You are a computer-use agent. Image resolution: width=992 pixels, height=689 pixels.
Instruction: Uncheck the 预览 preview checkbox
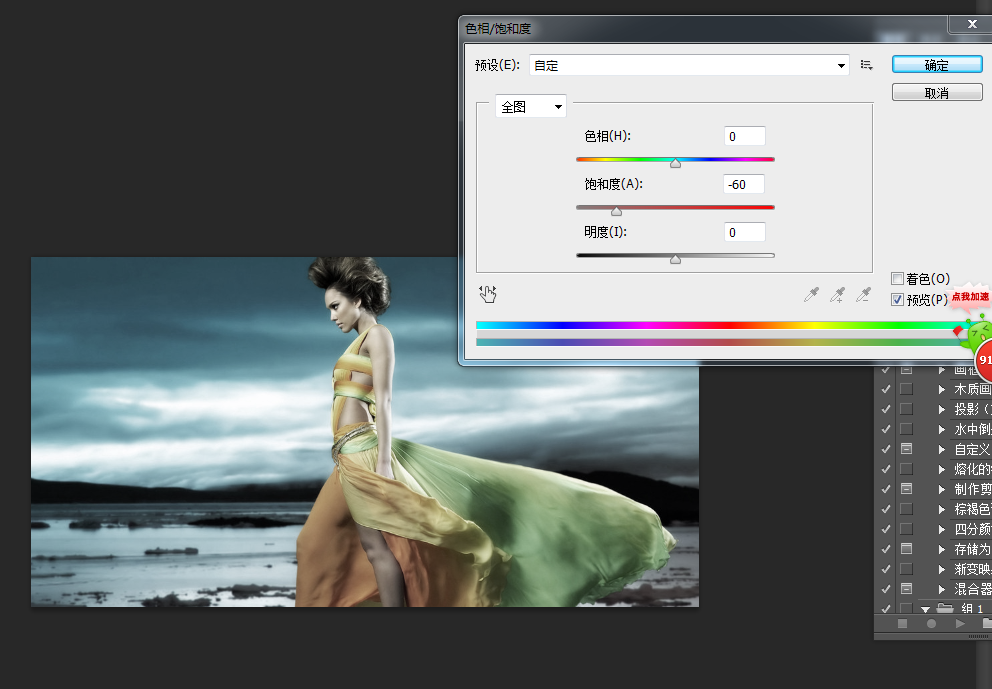pos(897,299)
